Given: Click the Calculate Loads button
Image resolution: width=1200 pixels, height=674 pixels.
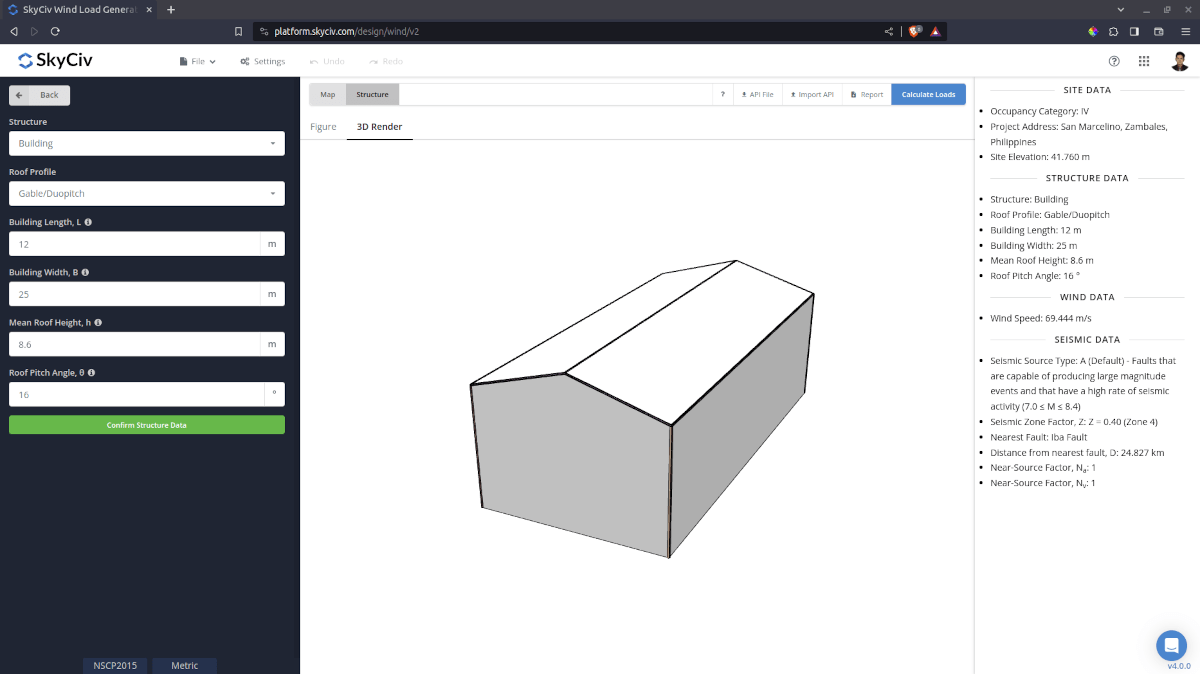Looking at the screenshot, I should click(928, 93).
